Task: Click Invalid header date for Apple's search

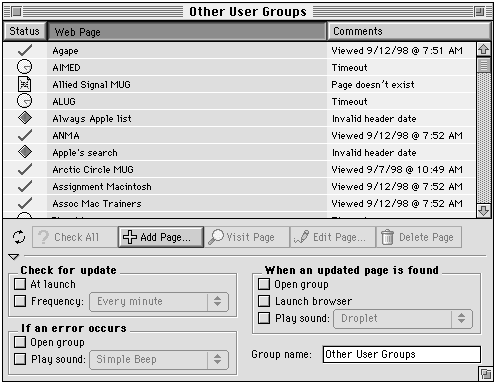Action: point(374,153)
